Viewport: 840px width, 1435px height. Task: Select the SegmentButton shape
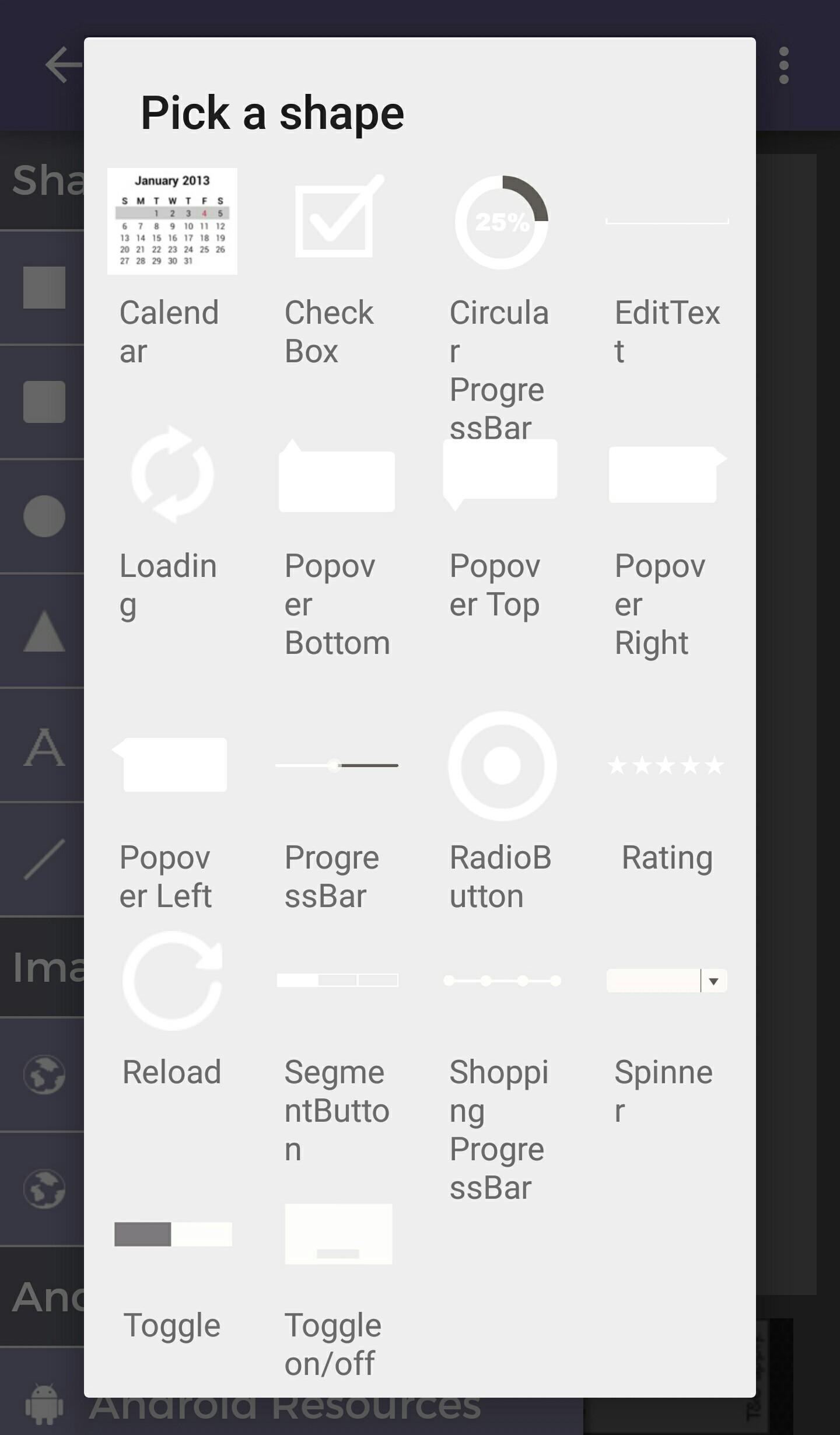tap(337, 980)
